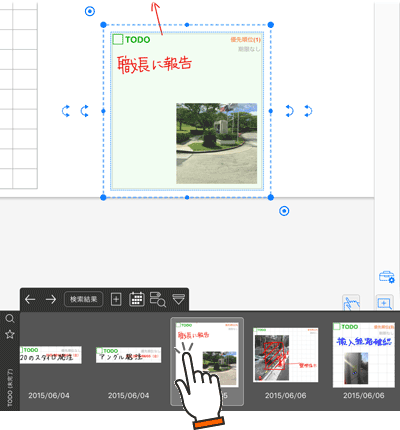The width and height of the screenshot is (400, 430).
Task: Open the toolbox settings icon
Action: [x=386, y=277]
